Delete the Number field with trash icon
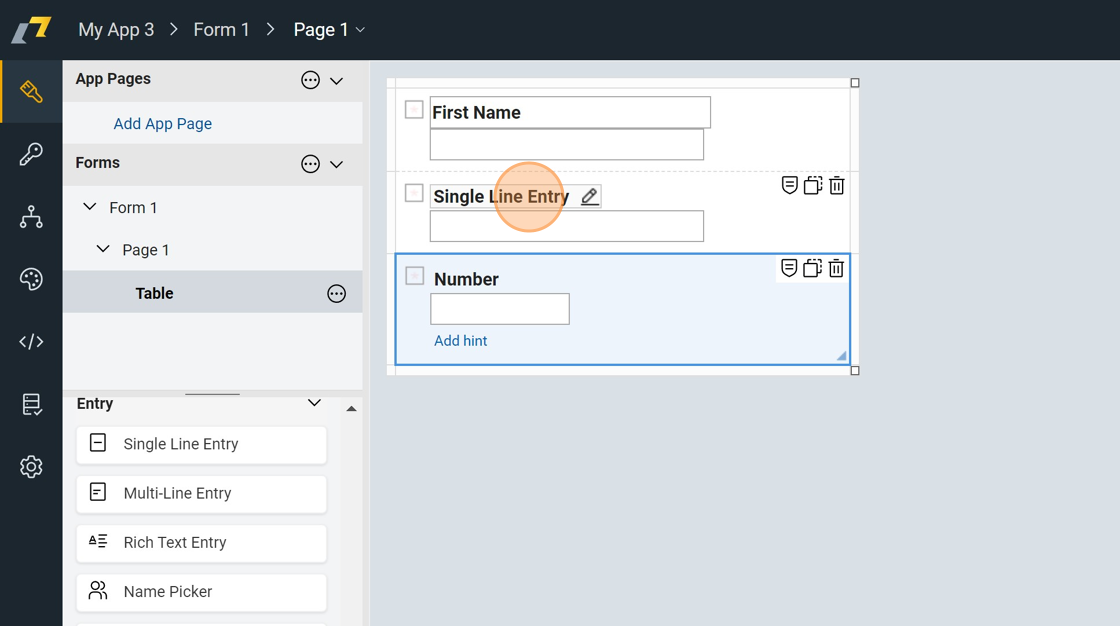Image resolution: width=1120 pixels, height=626 pixels. 836,269
